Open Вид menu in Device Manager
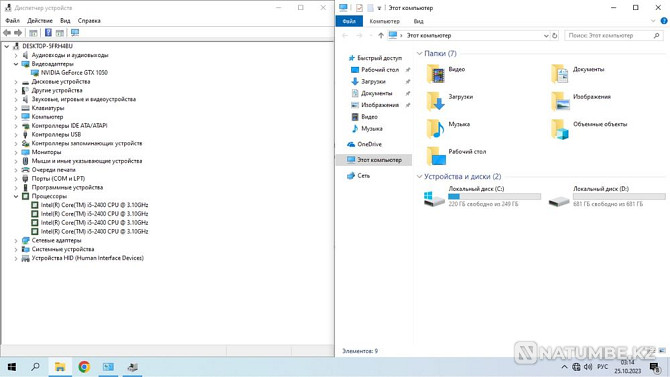Screen dimensions: 670x377 point(65,21)
